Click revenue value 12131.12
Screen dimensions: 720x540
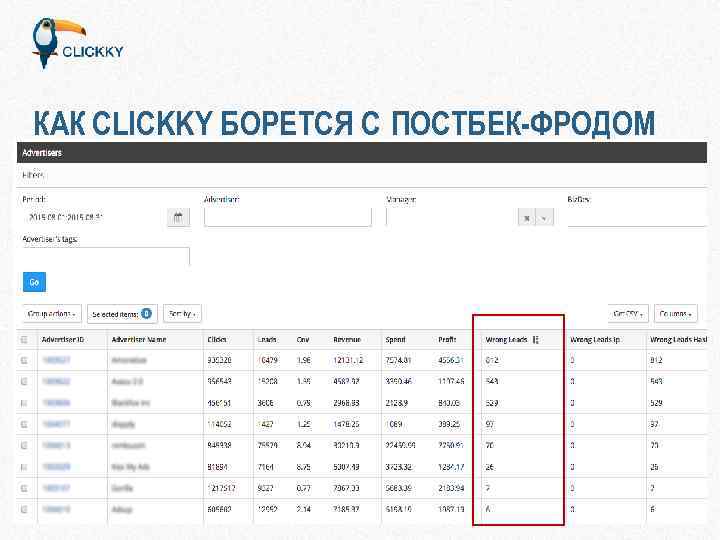(348, 360)
